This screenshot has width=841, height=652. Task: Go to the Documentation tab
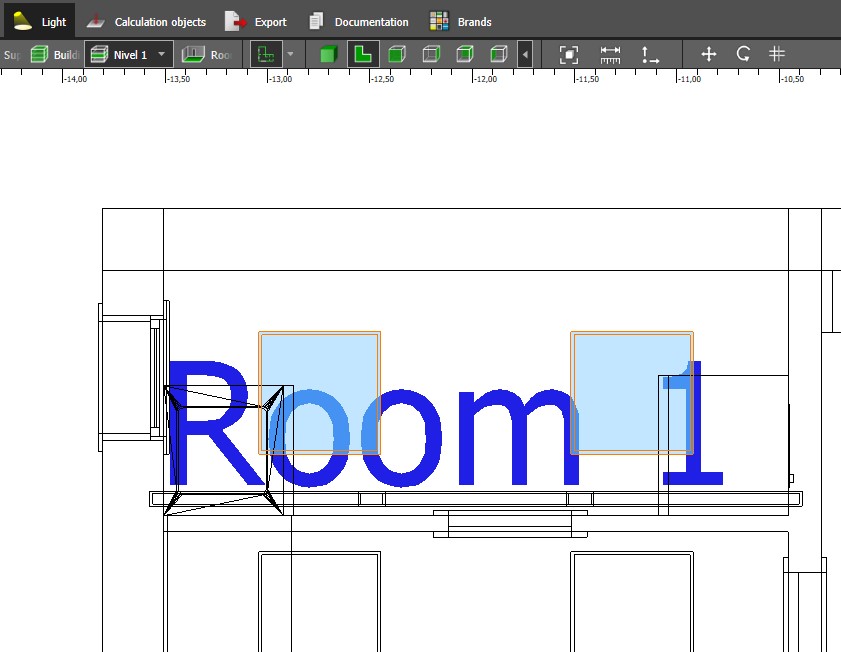click(x=359, y=21)
